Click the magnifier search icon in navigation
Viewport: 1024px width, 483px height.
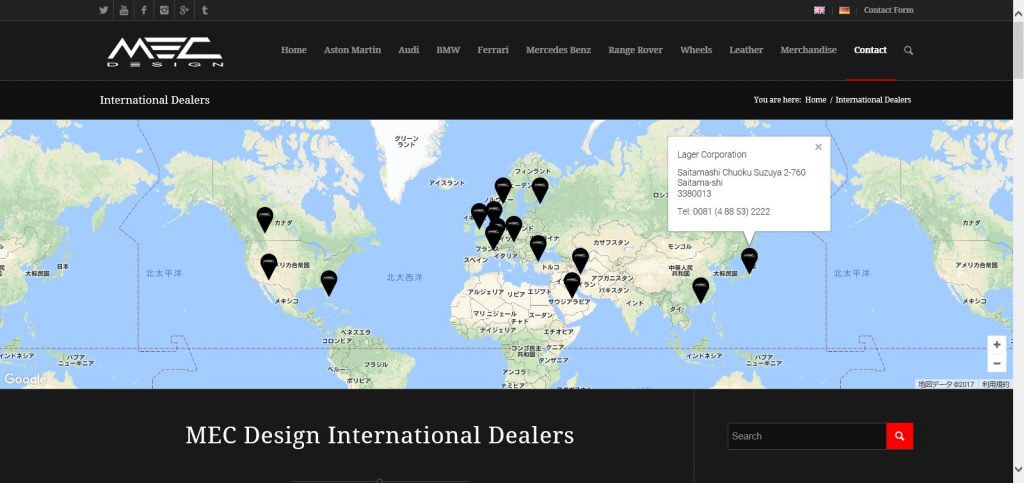908,50
